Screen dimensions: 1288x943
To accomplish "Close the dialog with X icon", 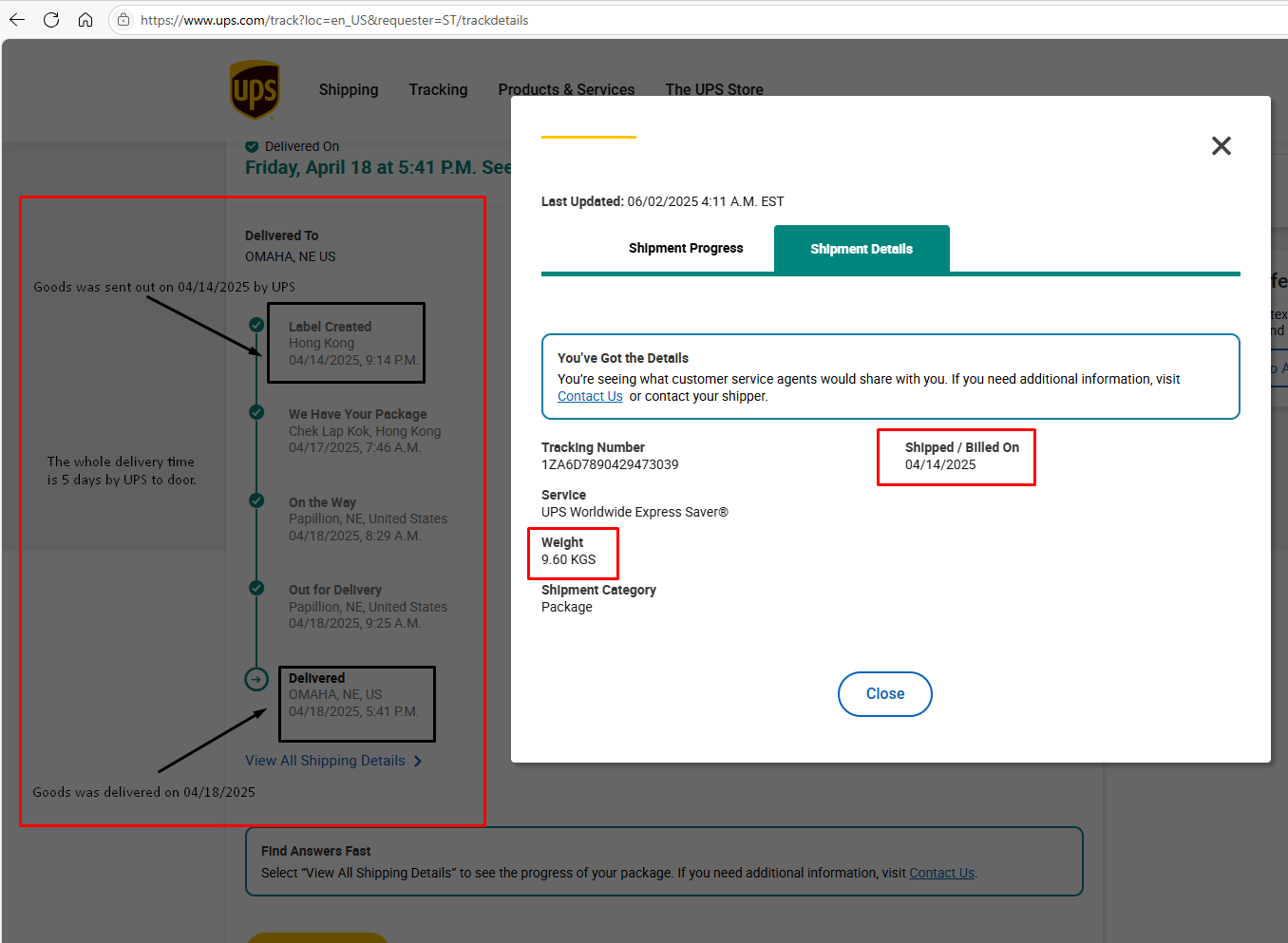I will coord(1222,145).
